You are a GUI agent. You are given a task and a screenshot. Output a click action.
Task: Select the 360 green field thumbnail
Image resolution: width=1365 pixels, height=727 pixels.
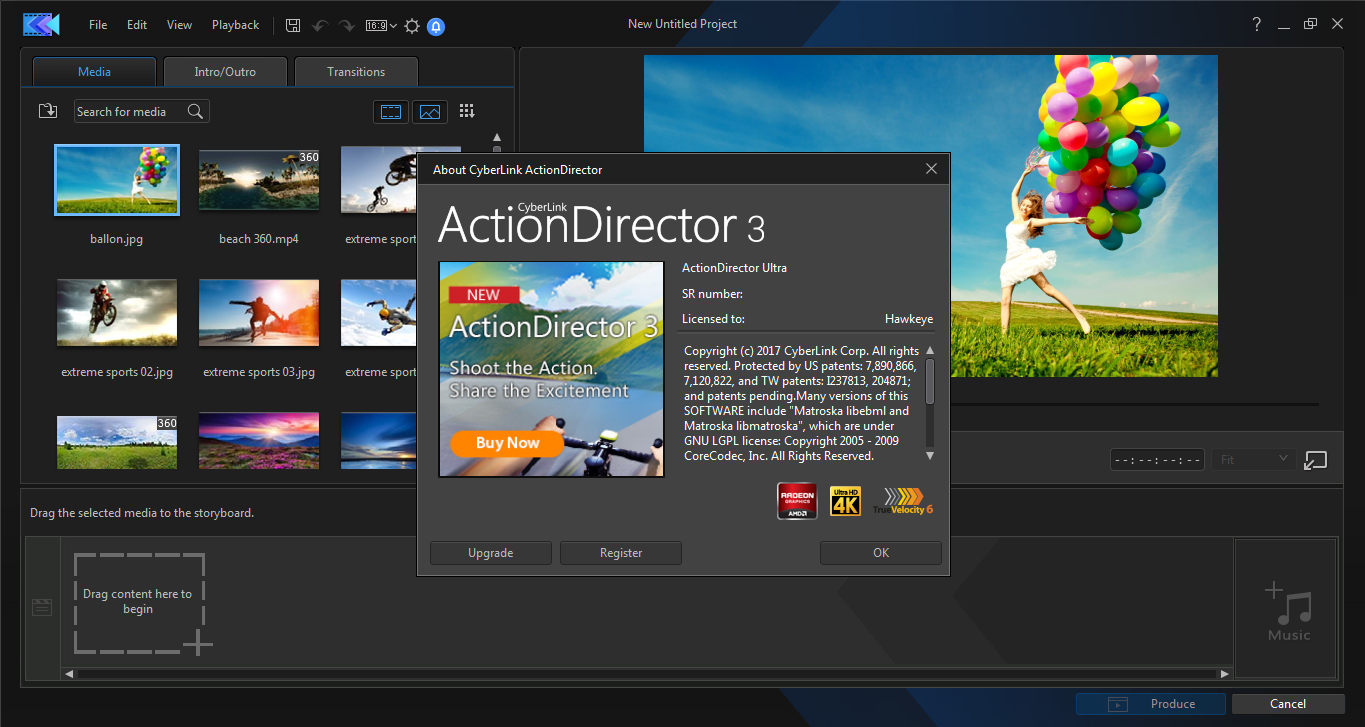117,441
